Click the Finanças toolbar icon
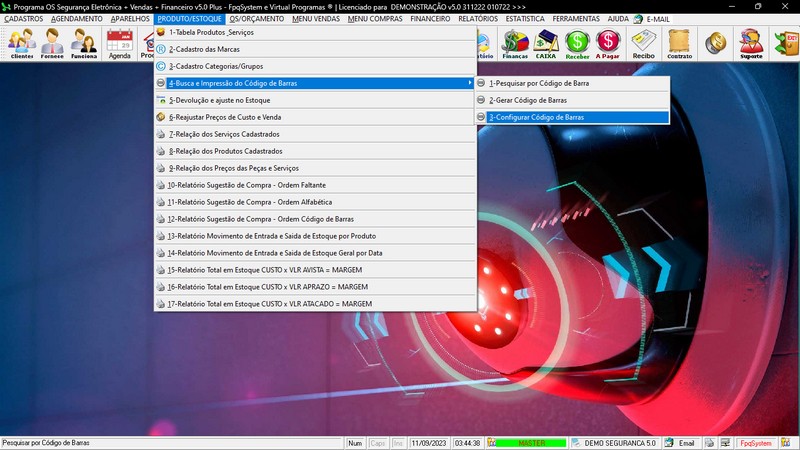The width and height of the screenshot is (800, 450). [x=515, y=43]
